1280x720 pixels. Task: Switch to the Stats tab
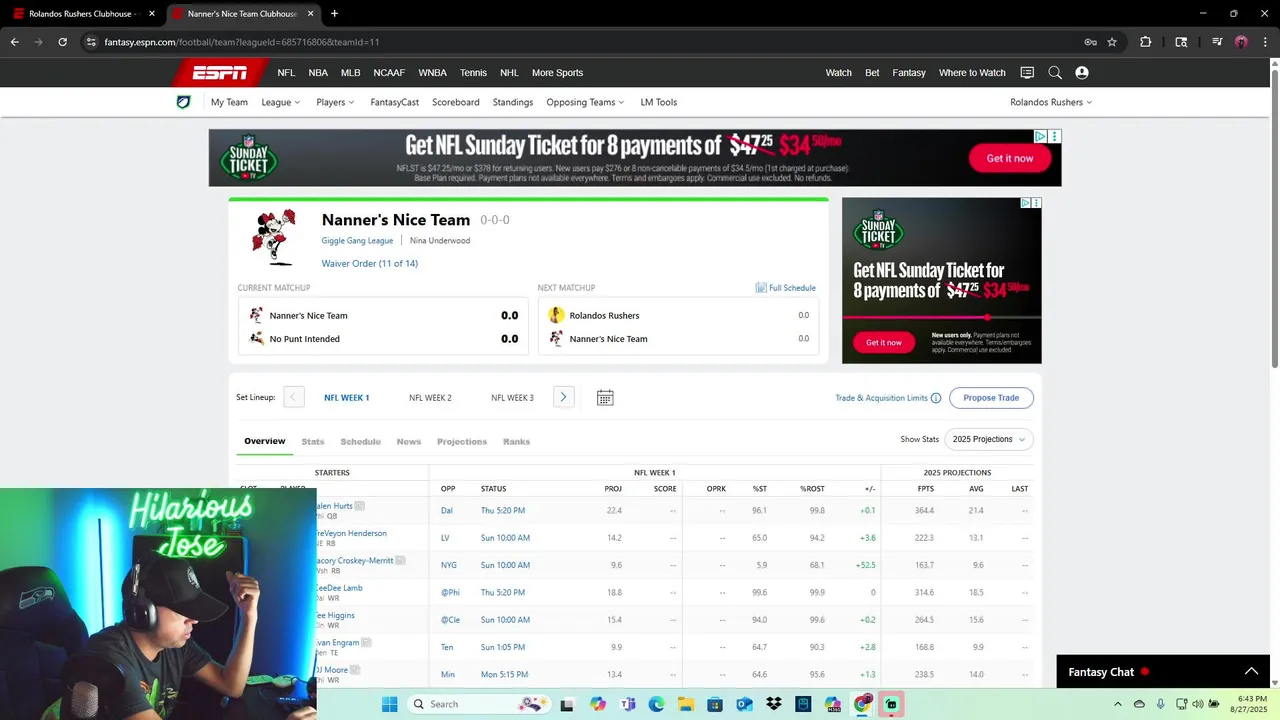pos(313,441)
